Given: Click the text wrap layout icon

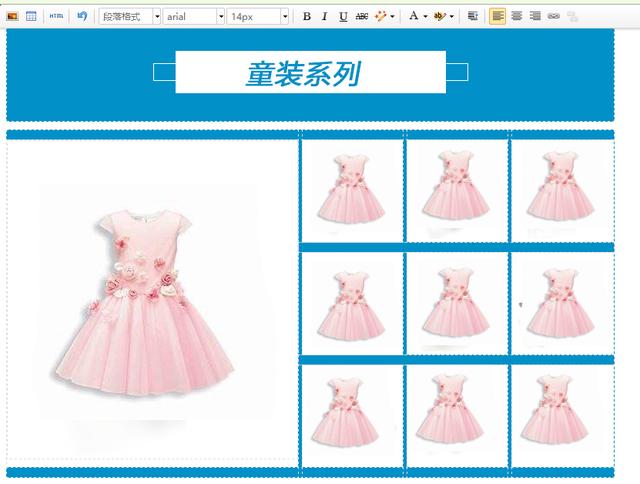Looking at the screenshot, I should [473, 16].
